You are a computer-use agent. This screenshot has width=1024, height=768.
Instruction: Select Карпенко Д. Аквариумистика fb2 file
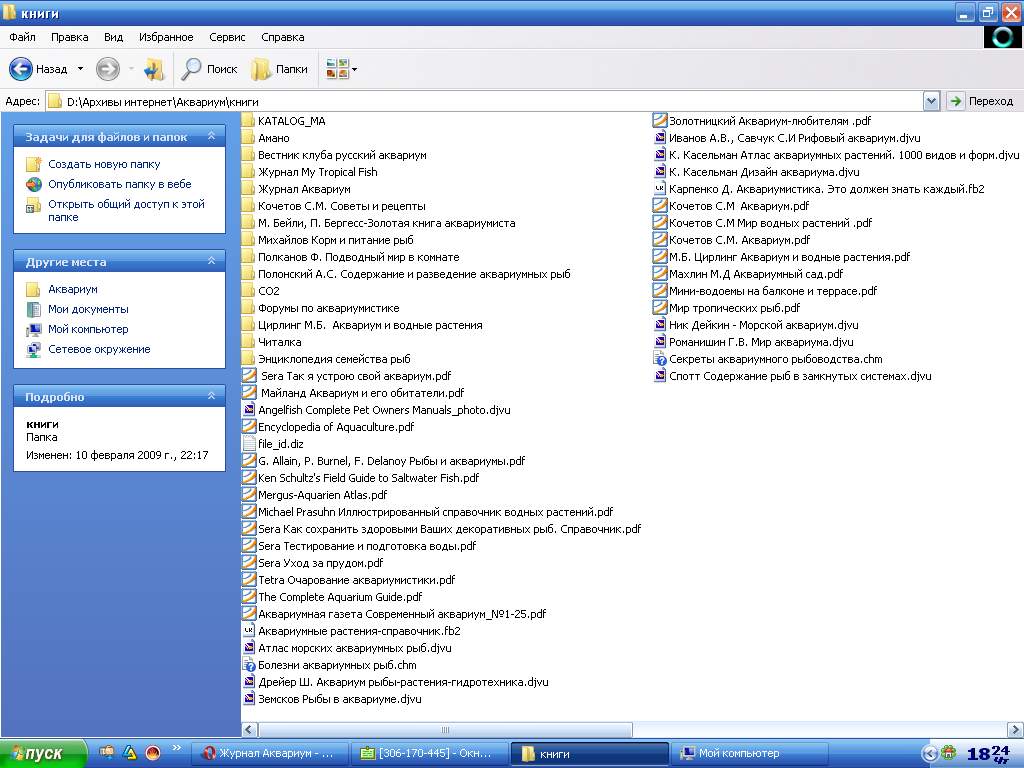point(826,189)
